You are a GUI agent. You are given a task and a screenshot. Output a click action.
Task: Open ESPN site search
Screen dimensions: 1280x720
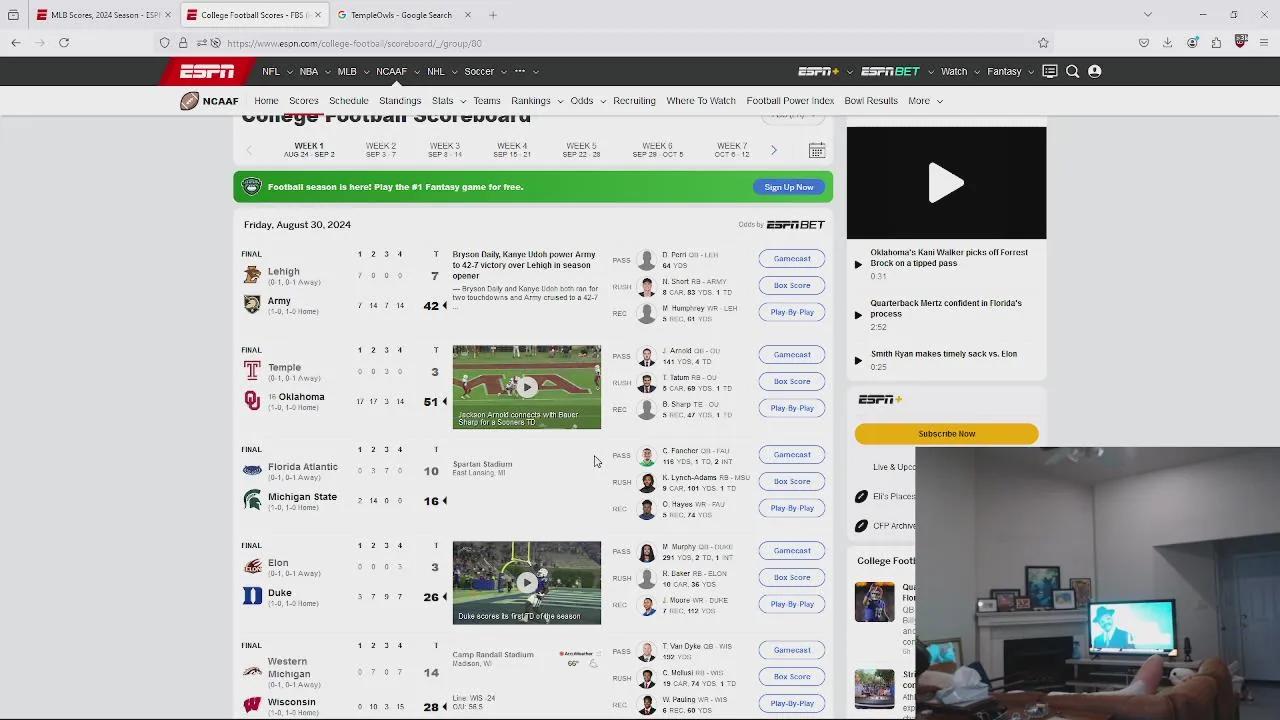click(1072, 71)
